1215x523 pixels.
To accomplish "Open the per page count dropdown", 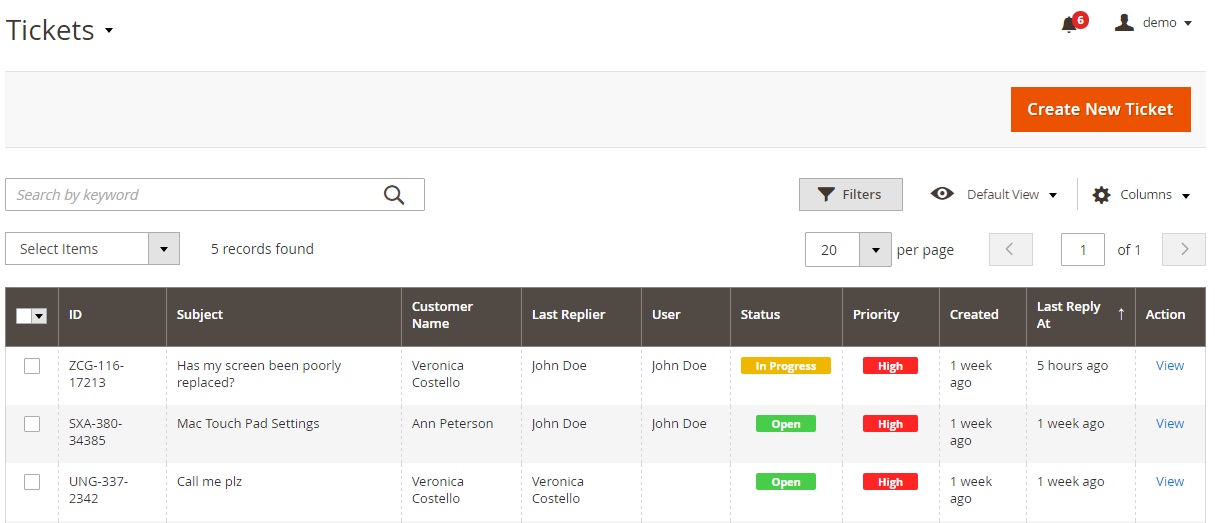I will [876, 250].
